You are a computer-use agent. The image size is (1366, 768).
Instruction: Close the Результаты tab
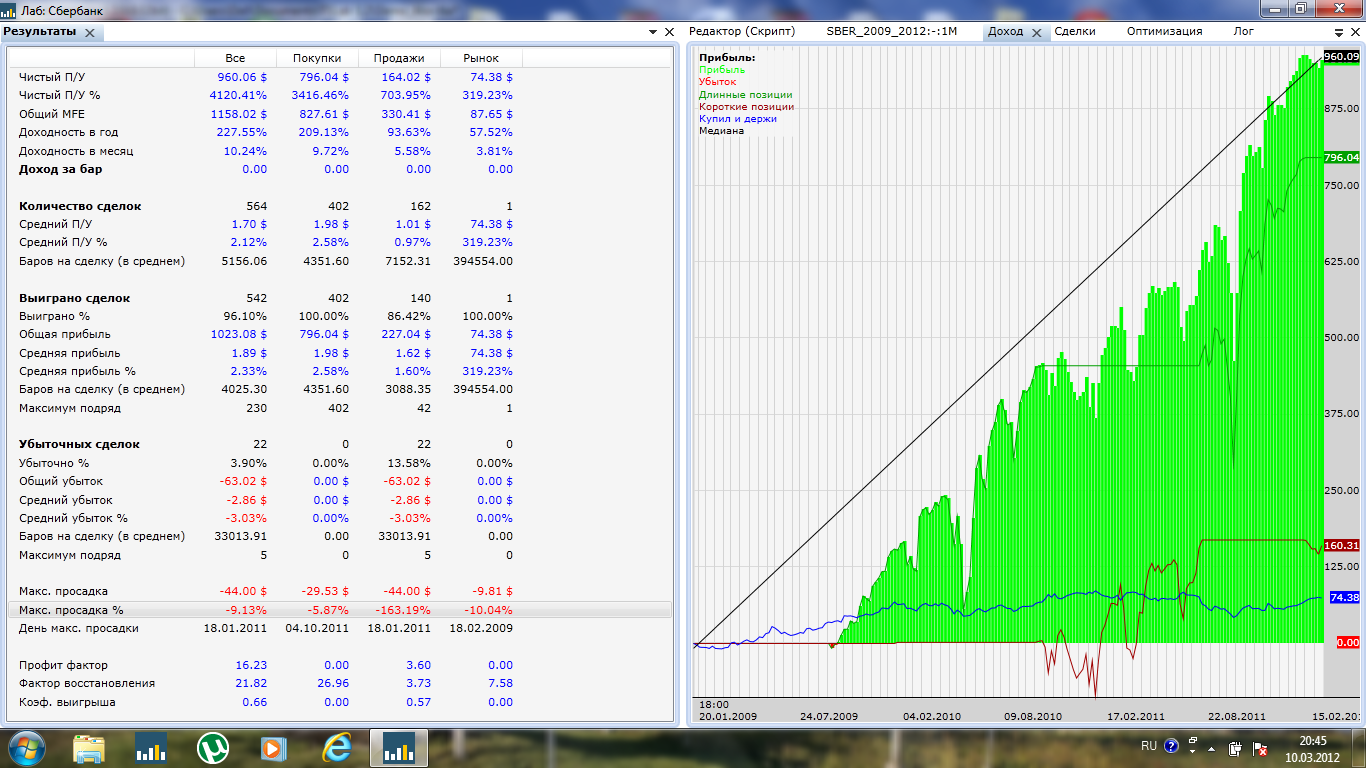[90, 32]
